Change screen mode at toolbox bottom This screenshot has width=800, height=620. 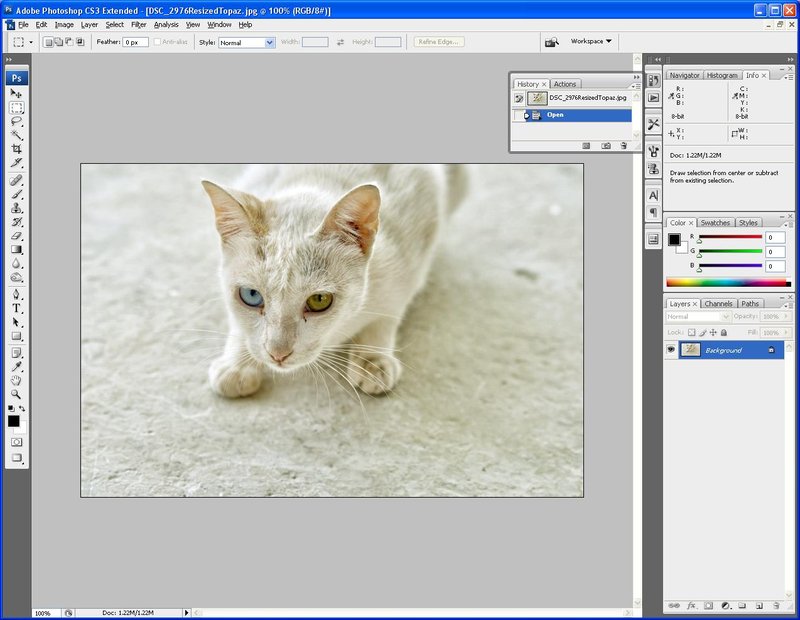pos(16,458)
